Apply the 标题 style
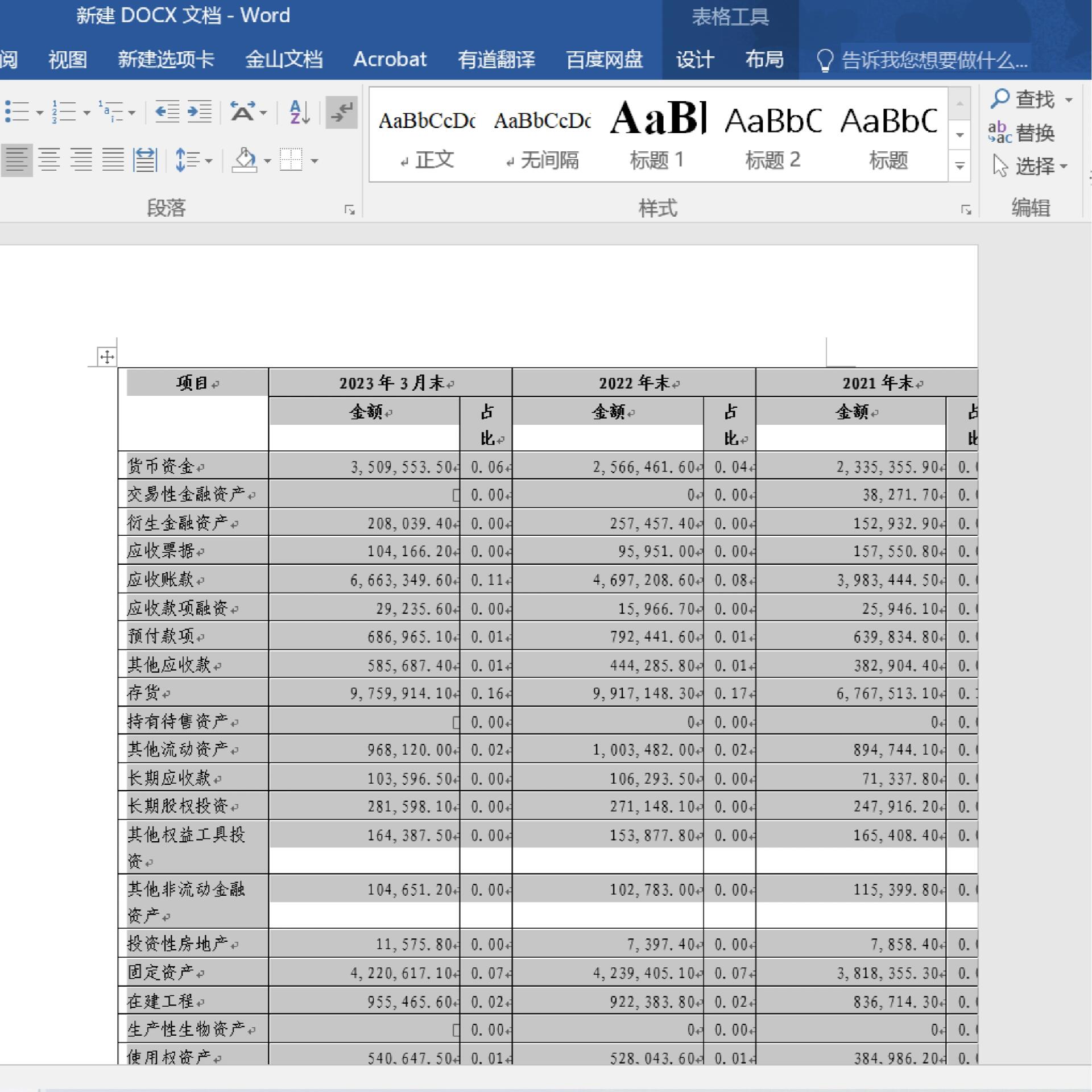Image resolution: width=1092 pixels, height=1092 pixels. (889, 135)
